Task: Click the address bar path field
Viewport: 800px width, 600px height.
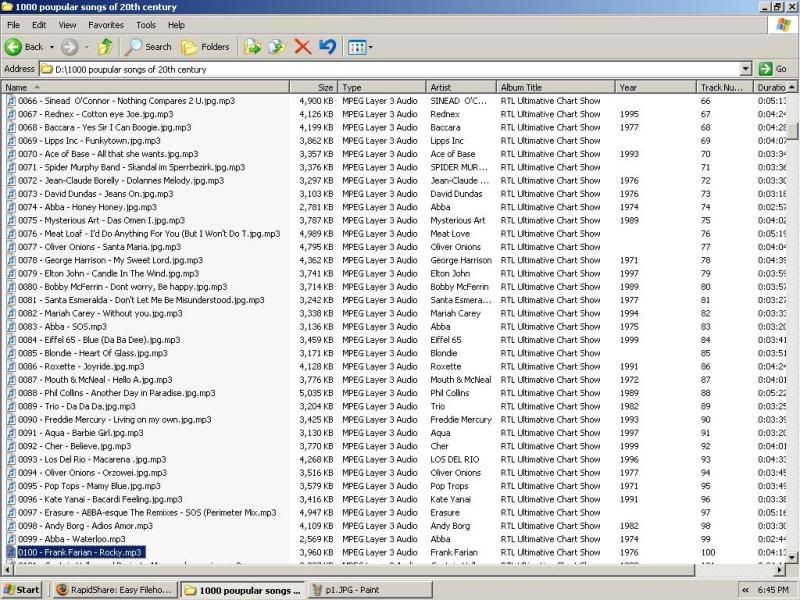Action: tap(390, 69)
